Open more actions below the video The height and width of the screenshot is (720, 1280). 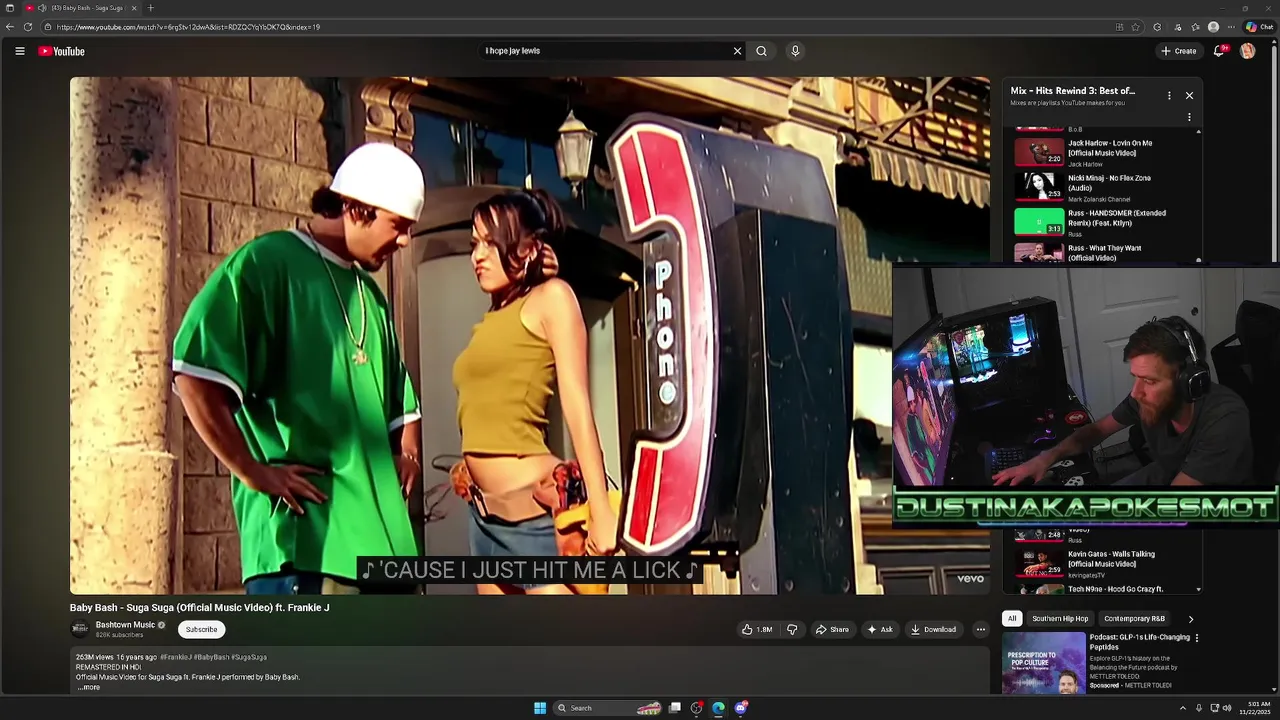[x=981, y=629]
